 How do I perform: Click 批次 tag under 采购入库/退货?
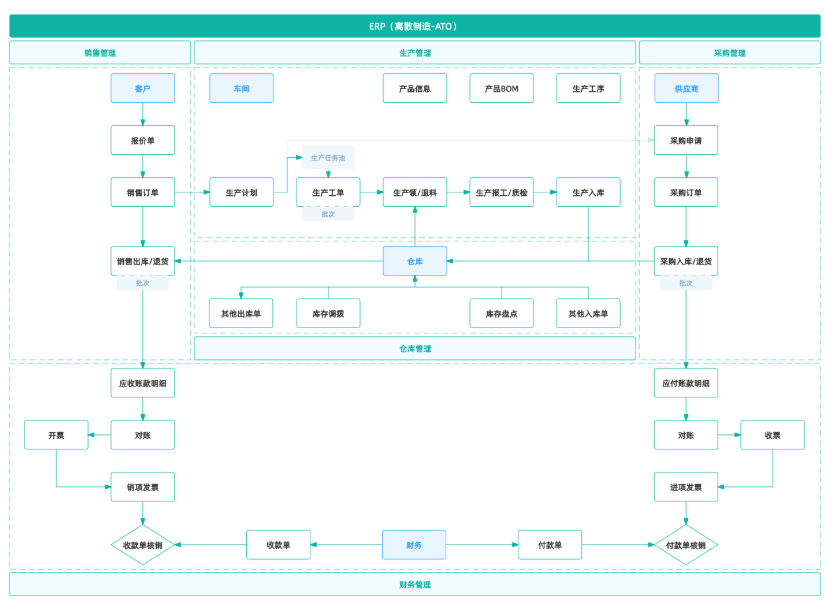click(686, 283)
